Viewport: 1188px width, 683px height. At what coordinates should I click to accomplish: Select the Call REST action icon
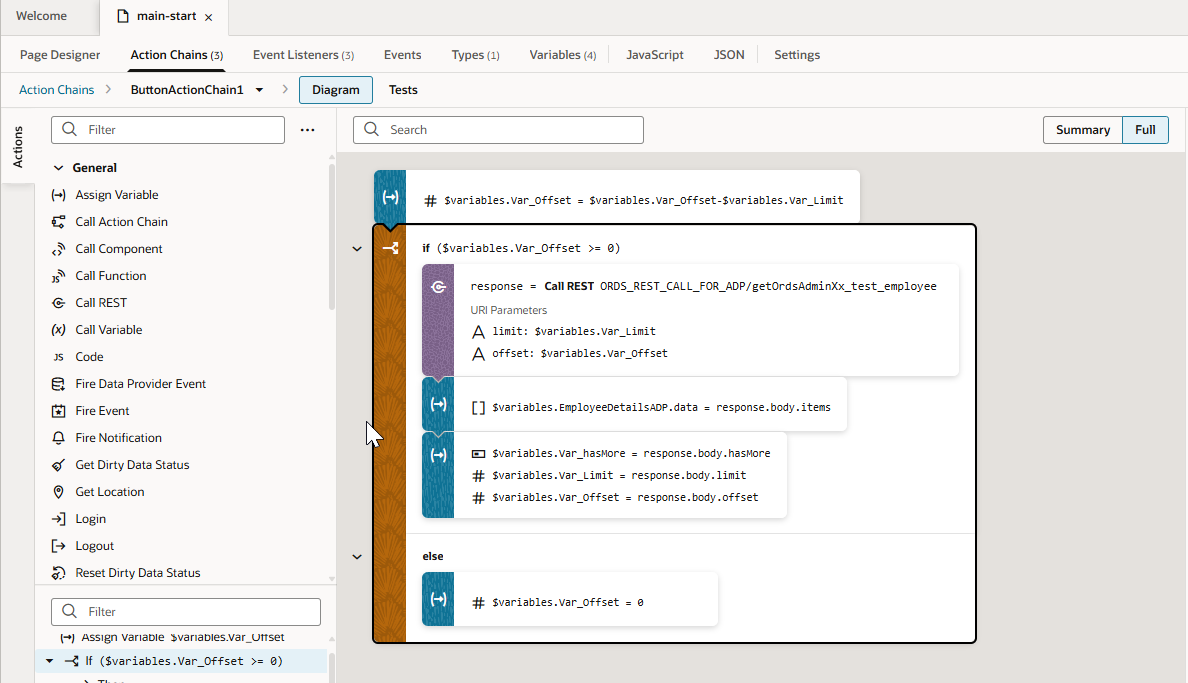click(58, 303)
